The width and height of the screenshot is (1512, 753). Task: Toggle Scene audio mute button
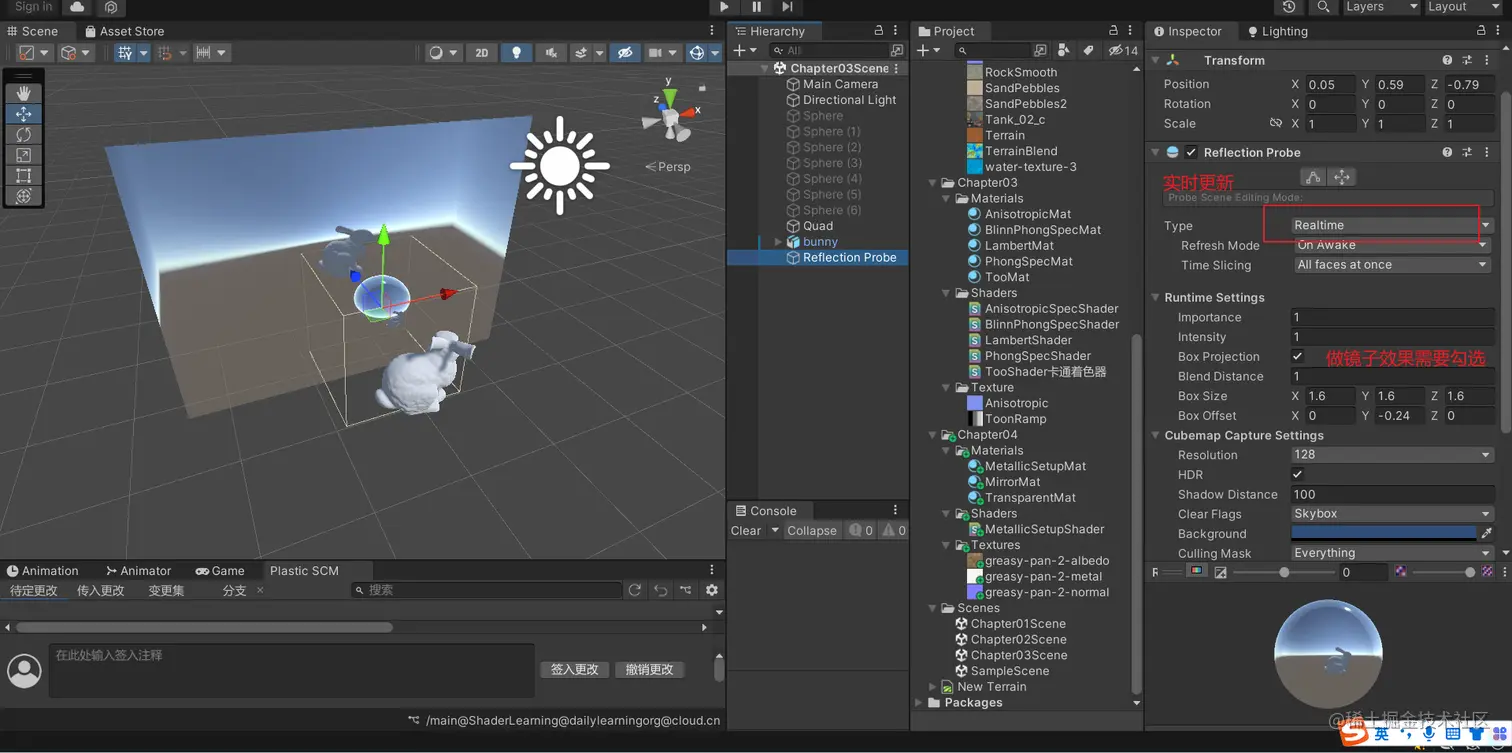[x=550, y=53]
